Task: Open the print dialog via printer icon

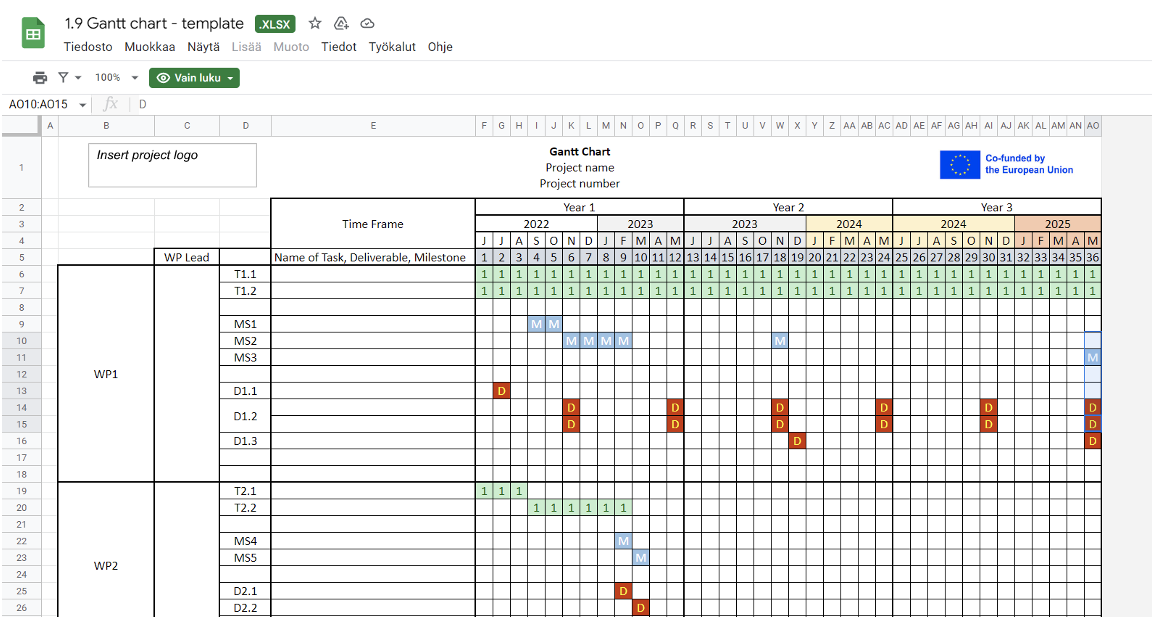Action: click(40, 77)
